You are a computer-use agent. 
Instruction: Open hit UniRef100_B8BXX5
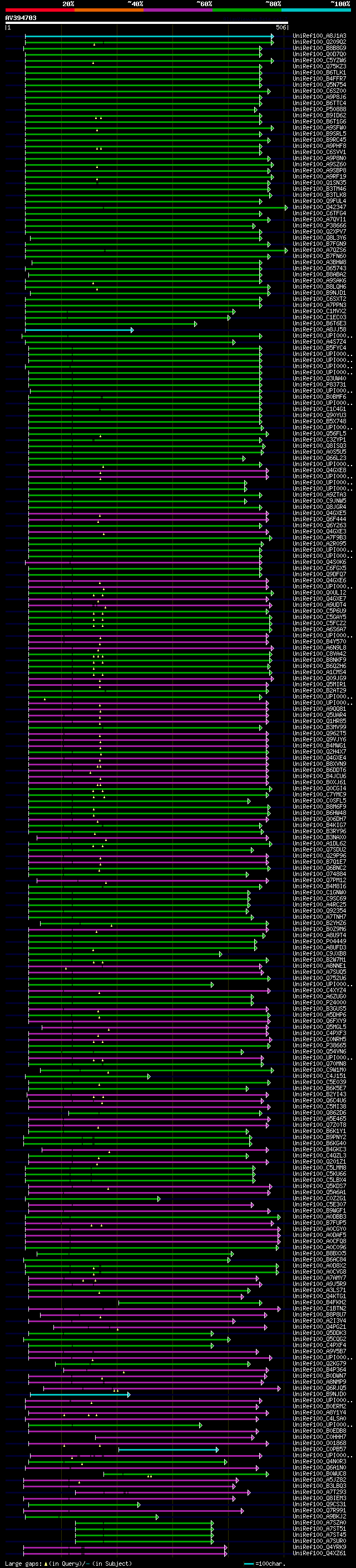pyautogui.click(x=319, y=1253)
